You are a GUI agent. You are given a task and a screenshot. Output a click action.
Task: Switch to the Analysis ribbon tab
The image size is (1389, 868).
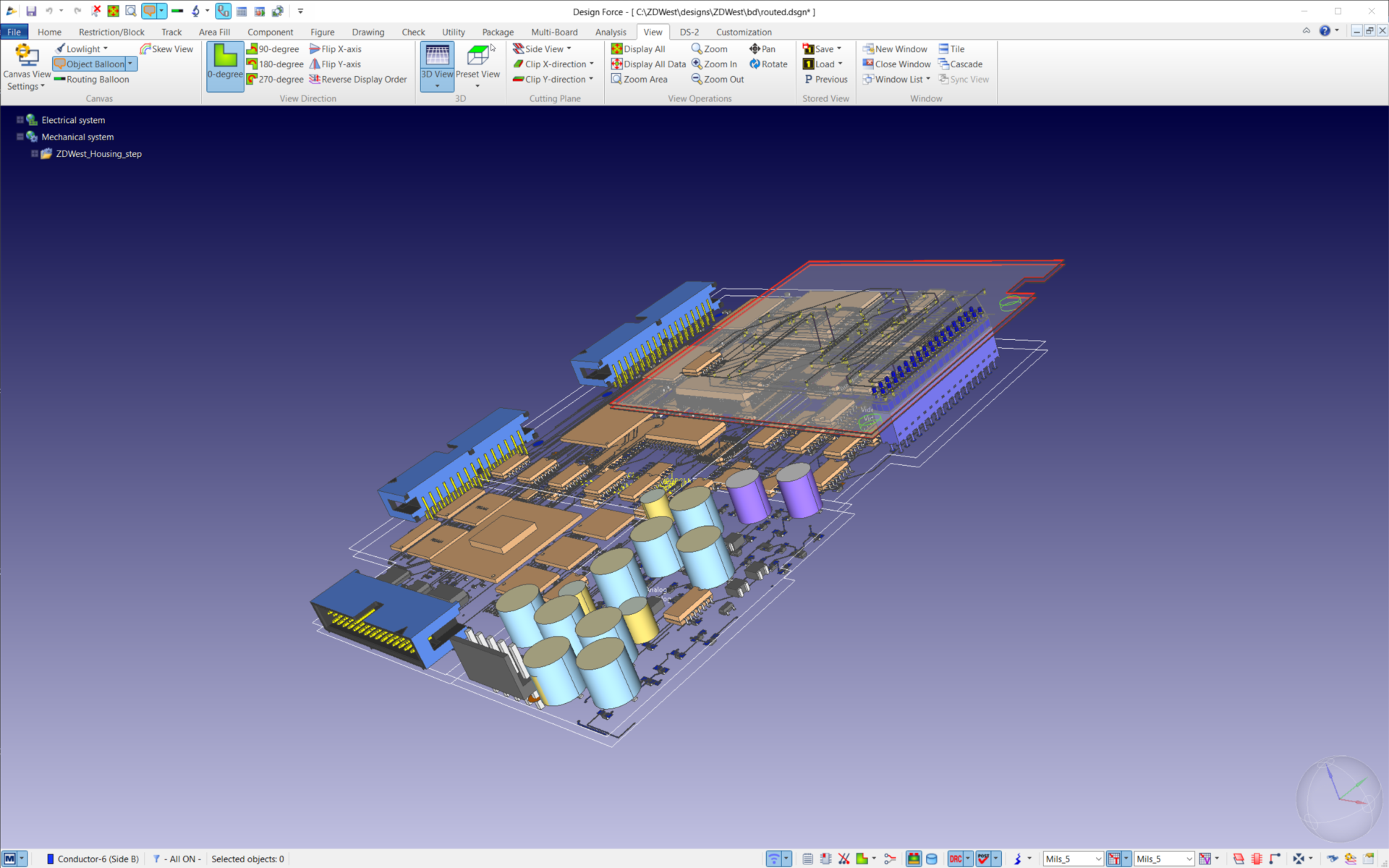click(611, 32)
